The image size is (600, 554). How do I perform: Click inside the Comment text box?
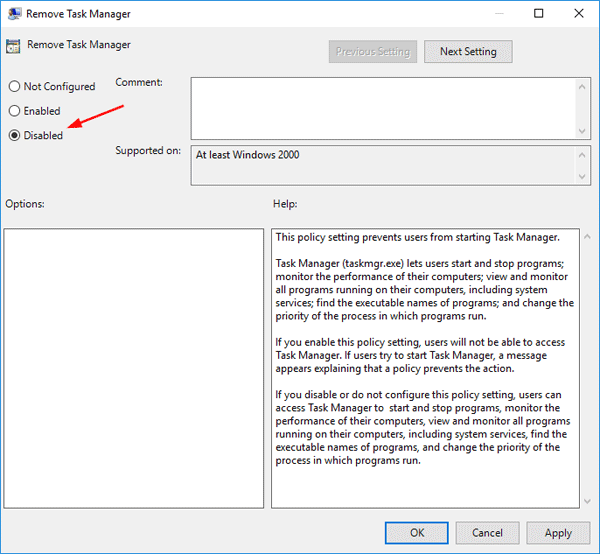380,107
